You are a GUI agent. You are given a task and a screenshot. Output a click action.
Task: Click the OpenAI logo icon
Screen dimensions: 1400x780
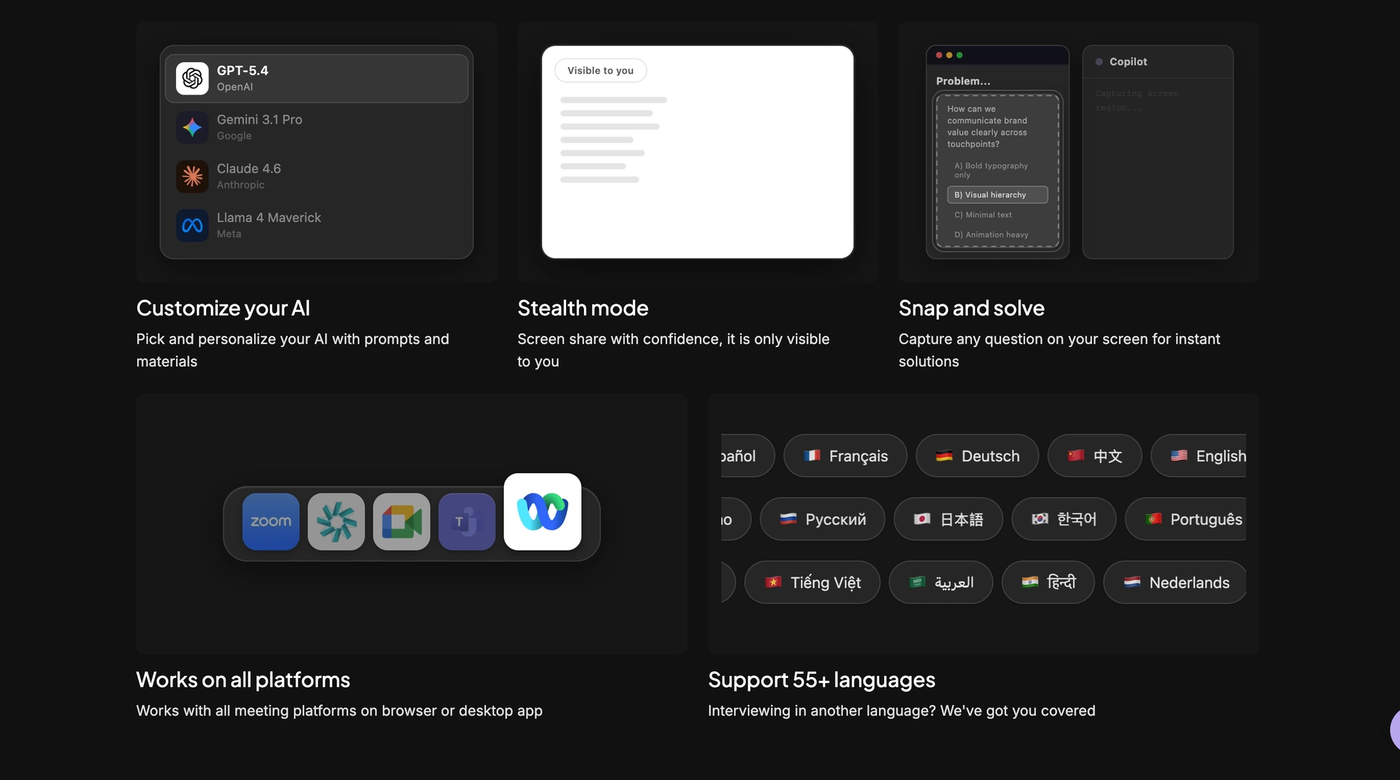(192, 79)
